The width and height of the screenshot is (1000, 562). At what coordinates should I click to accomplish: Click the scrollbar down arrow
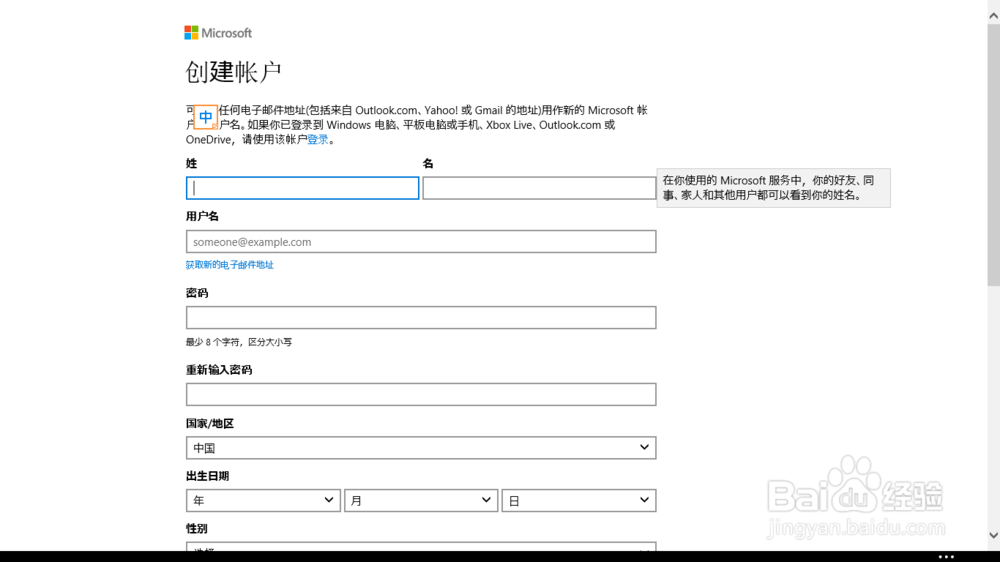tap(994, 535)
